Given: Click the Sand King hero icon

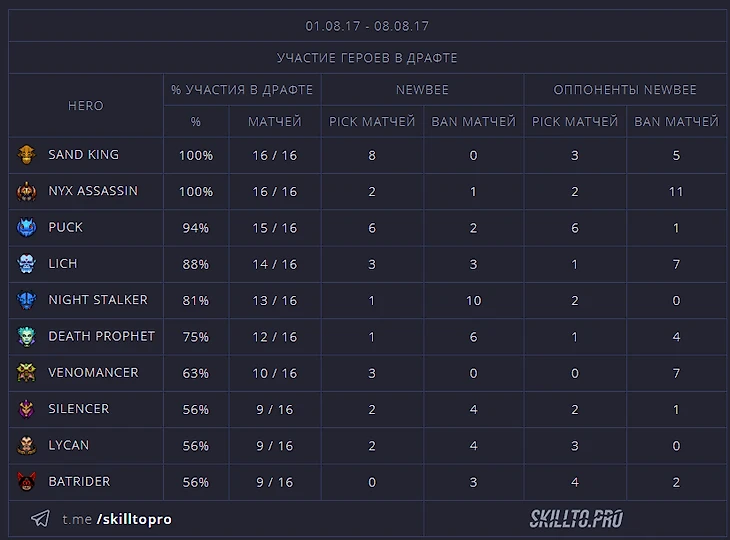Looking at the screenshot, I should (x=27, y=155).
